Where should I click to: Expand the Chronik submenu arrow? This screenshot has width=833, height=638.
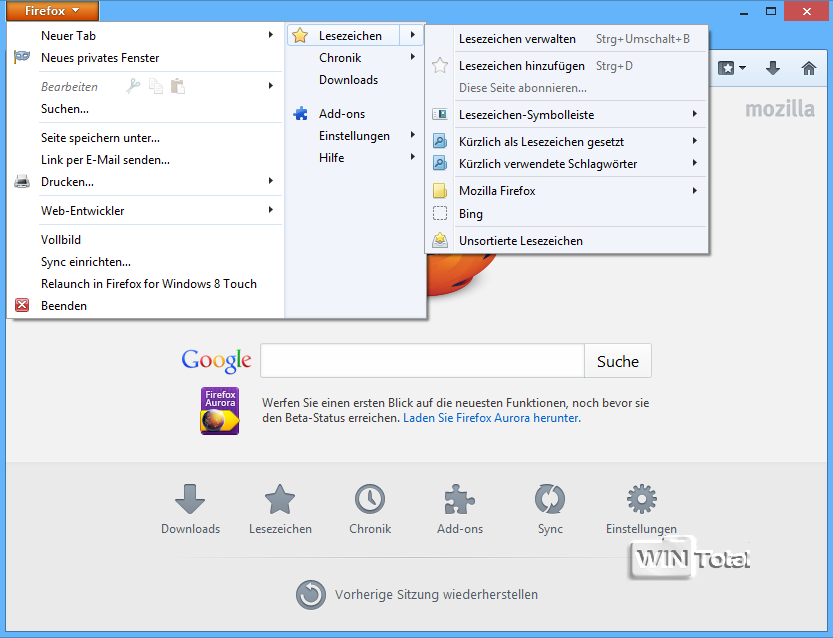coord(413,57)
